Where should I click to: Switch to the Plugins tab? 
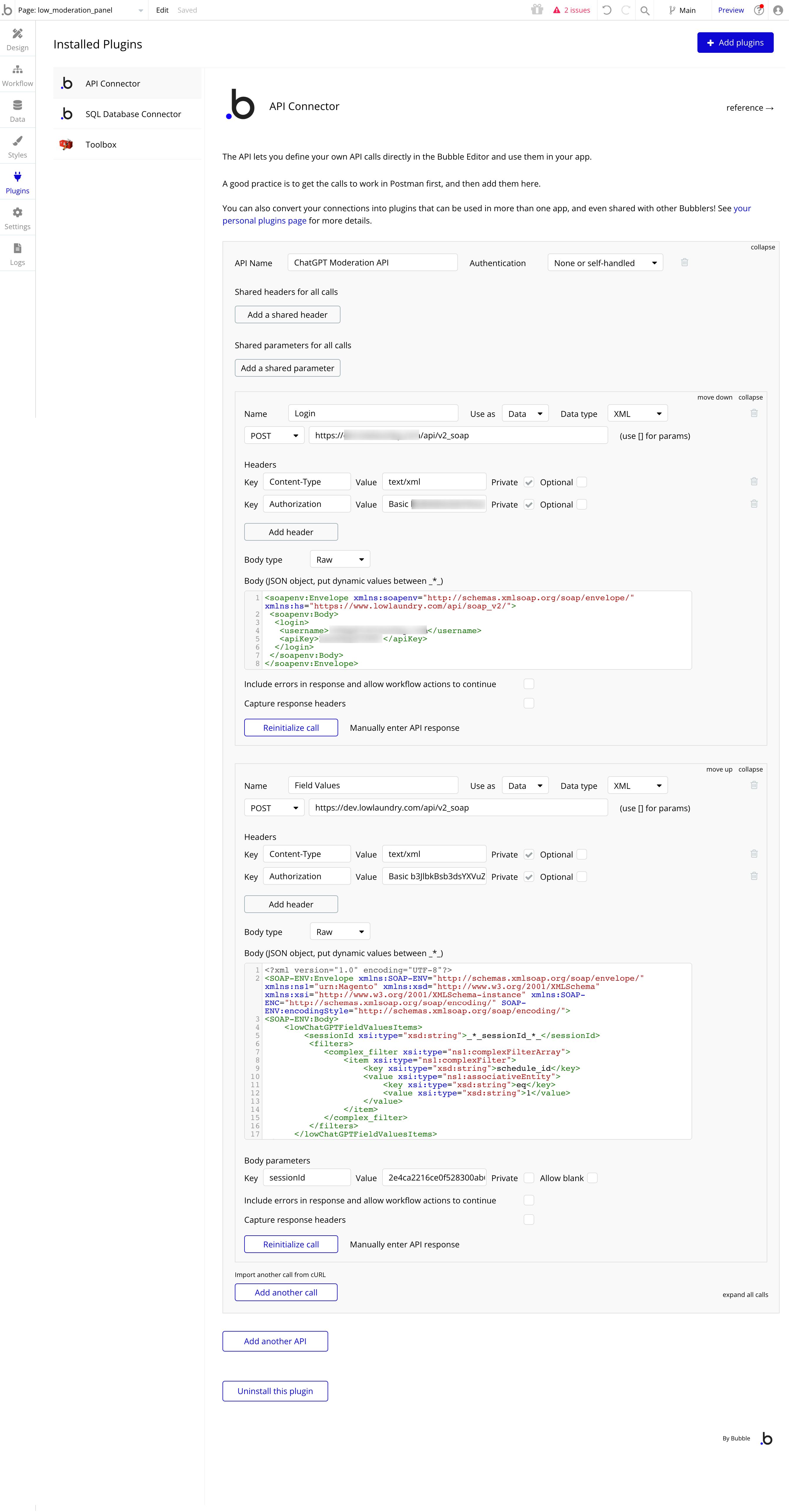[18, 182]
